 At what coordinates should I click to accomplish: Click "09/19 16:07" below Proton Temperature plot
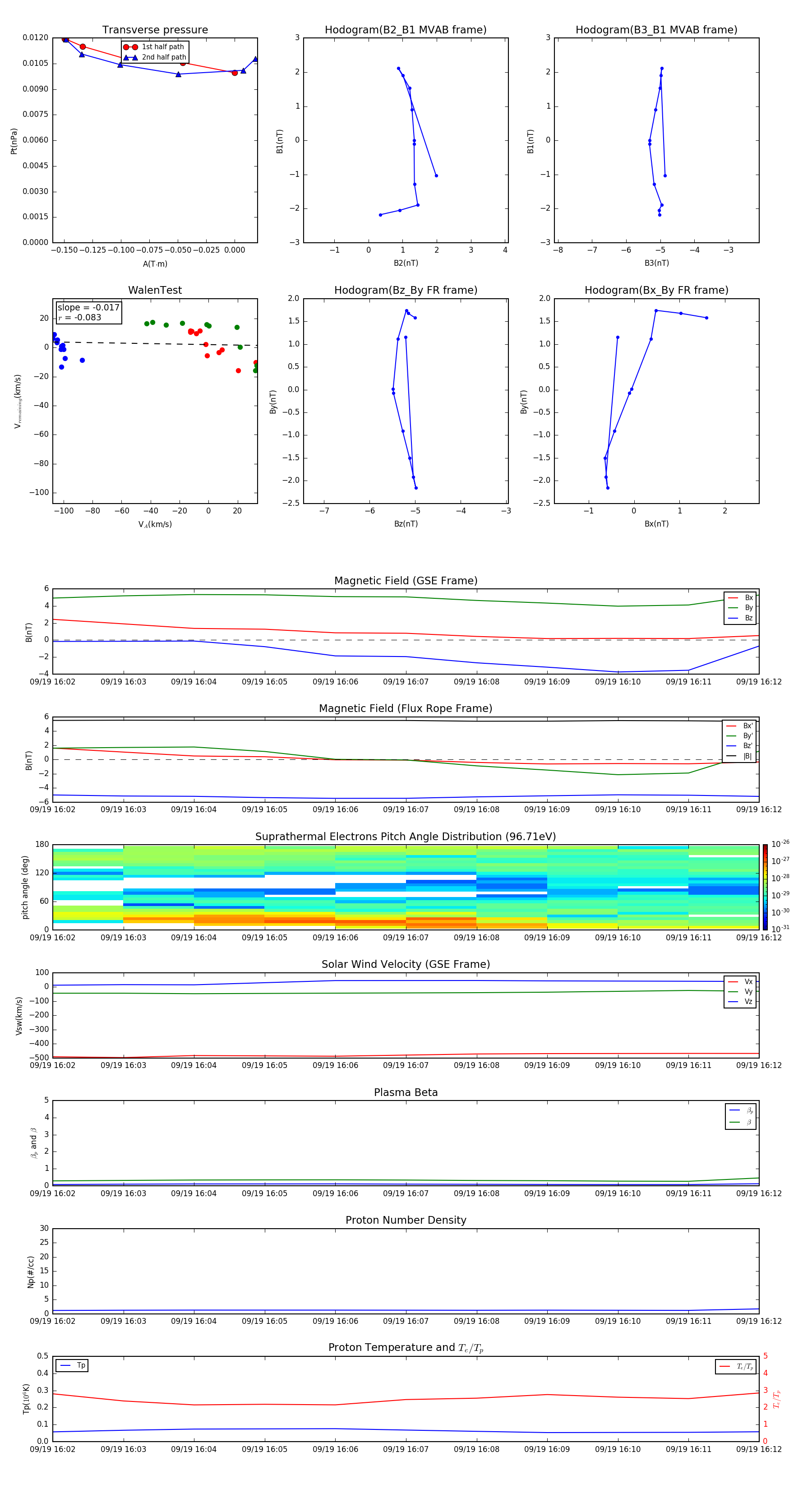click(x=406, y=1450)
